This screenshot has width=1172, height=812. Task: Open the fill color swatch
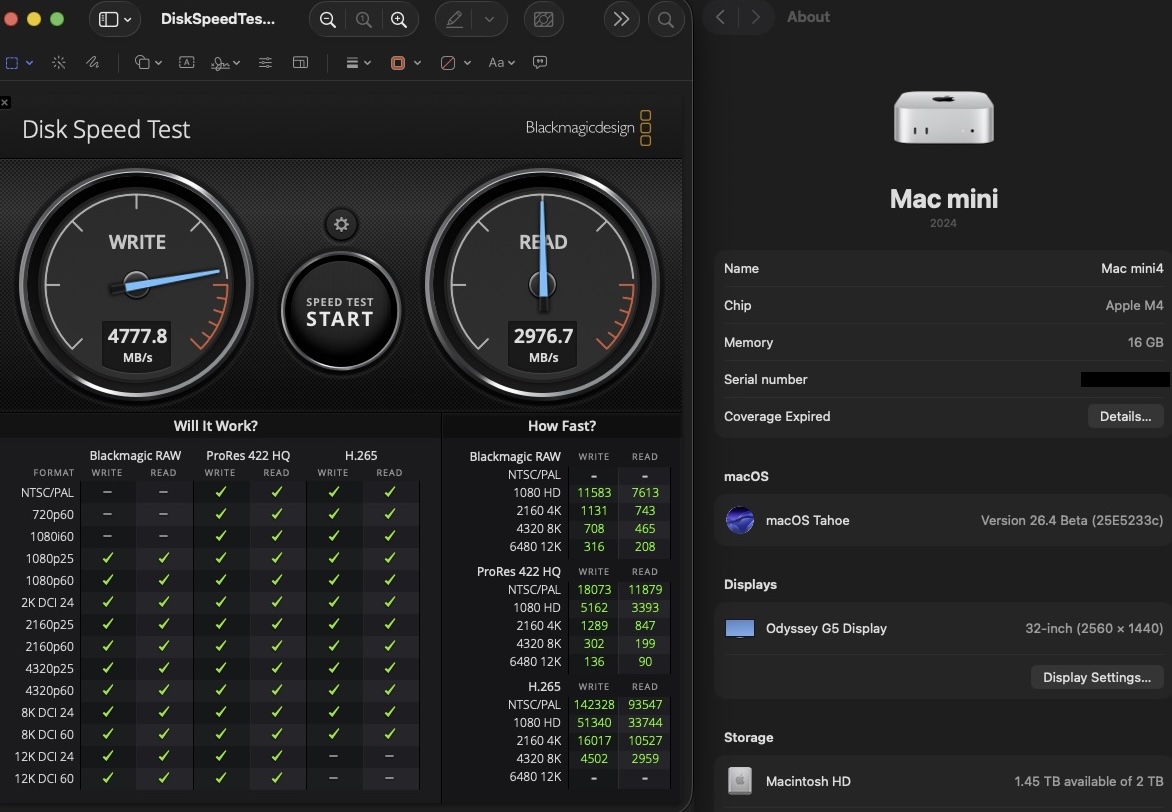(x=448, y=63)
